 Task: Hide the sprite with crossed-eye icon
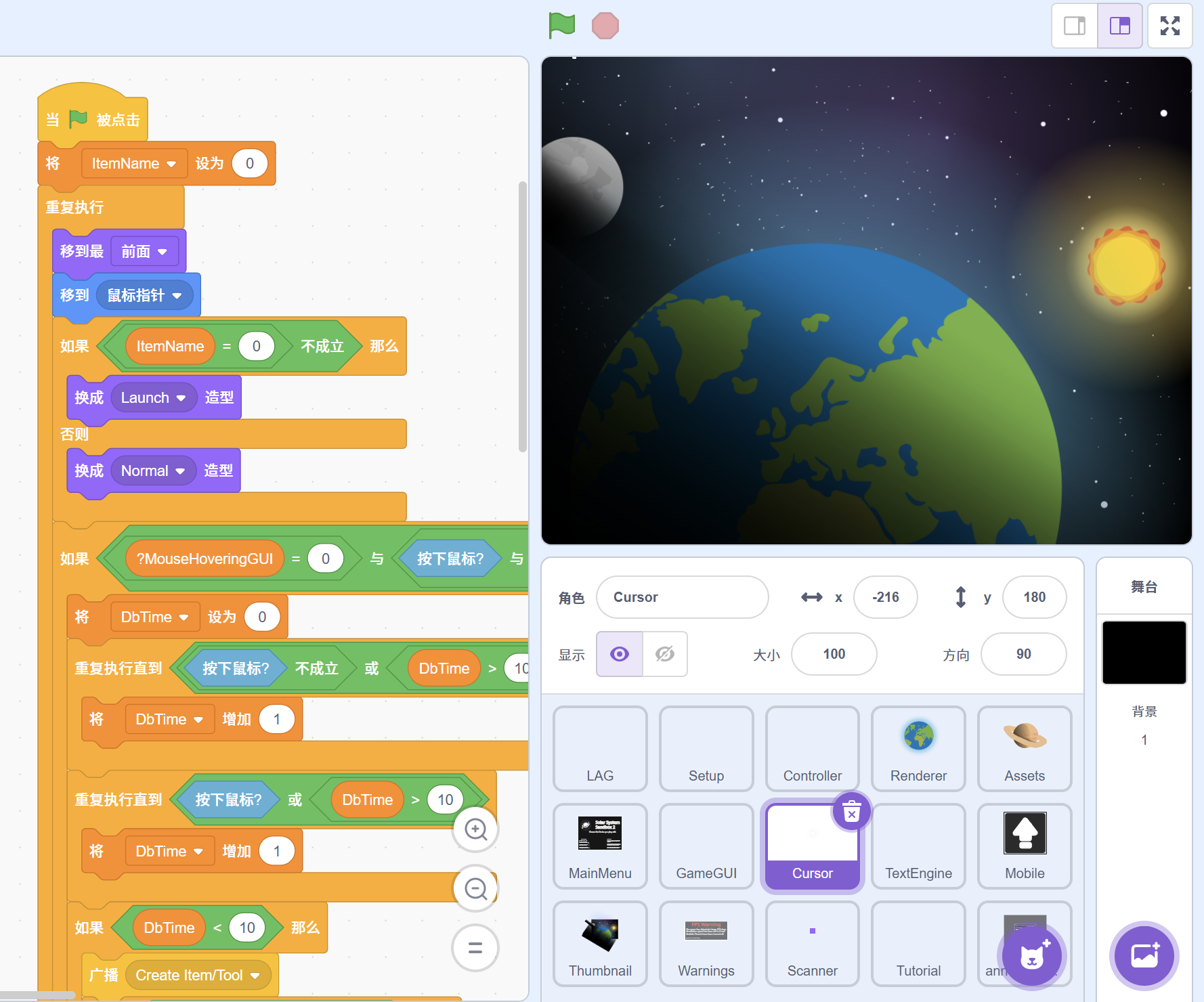pos(664,654)
